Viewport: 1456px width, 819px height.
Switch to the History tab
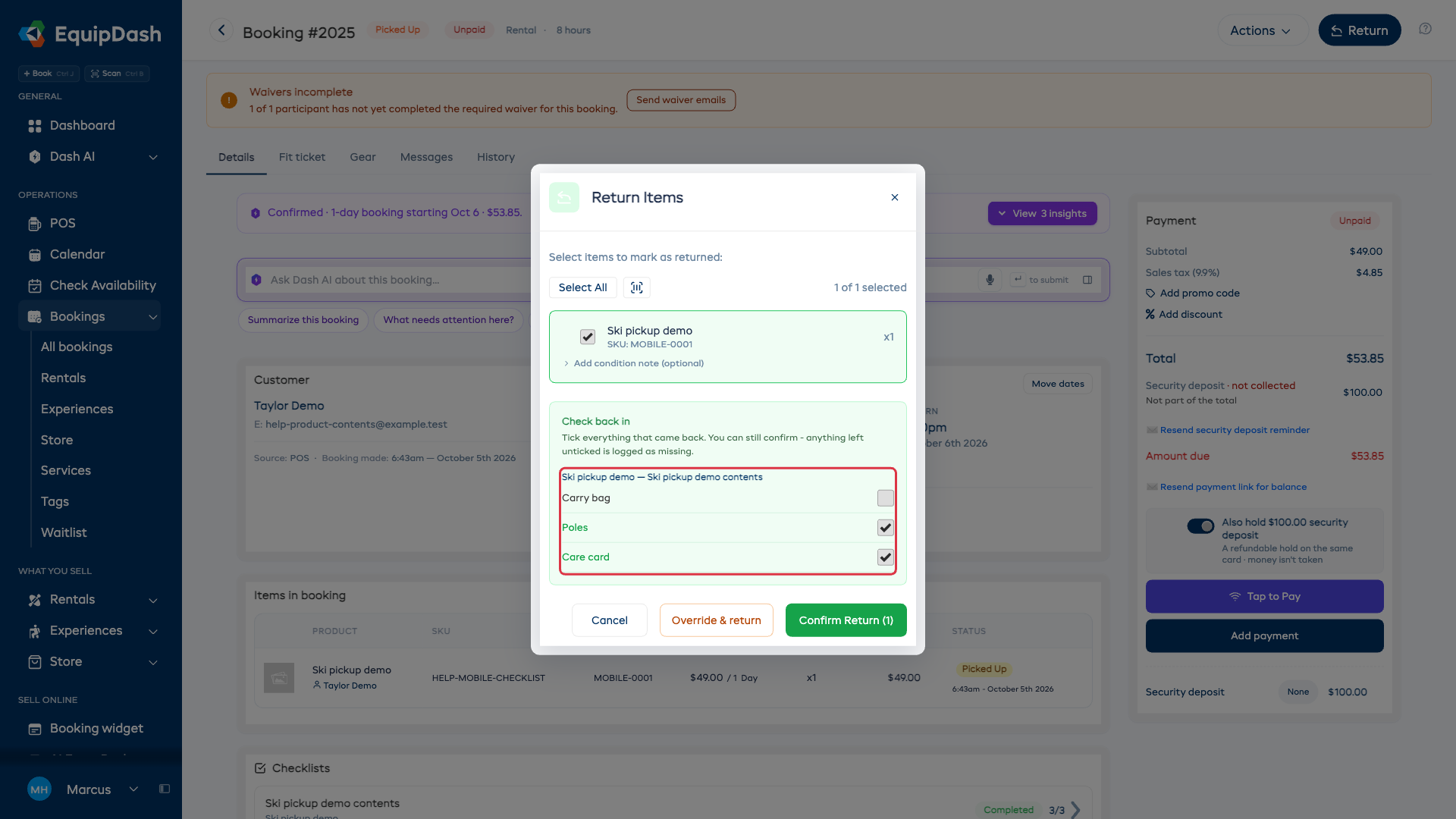496,157
